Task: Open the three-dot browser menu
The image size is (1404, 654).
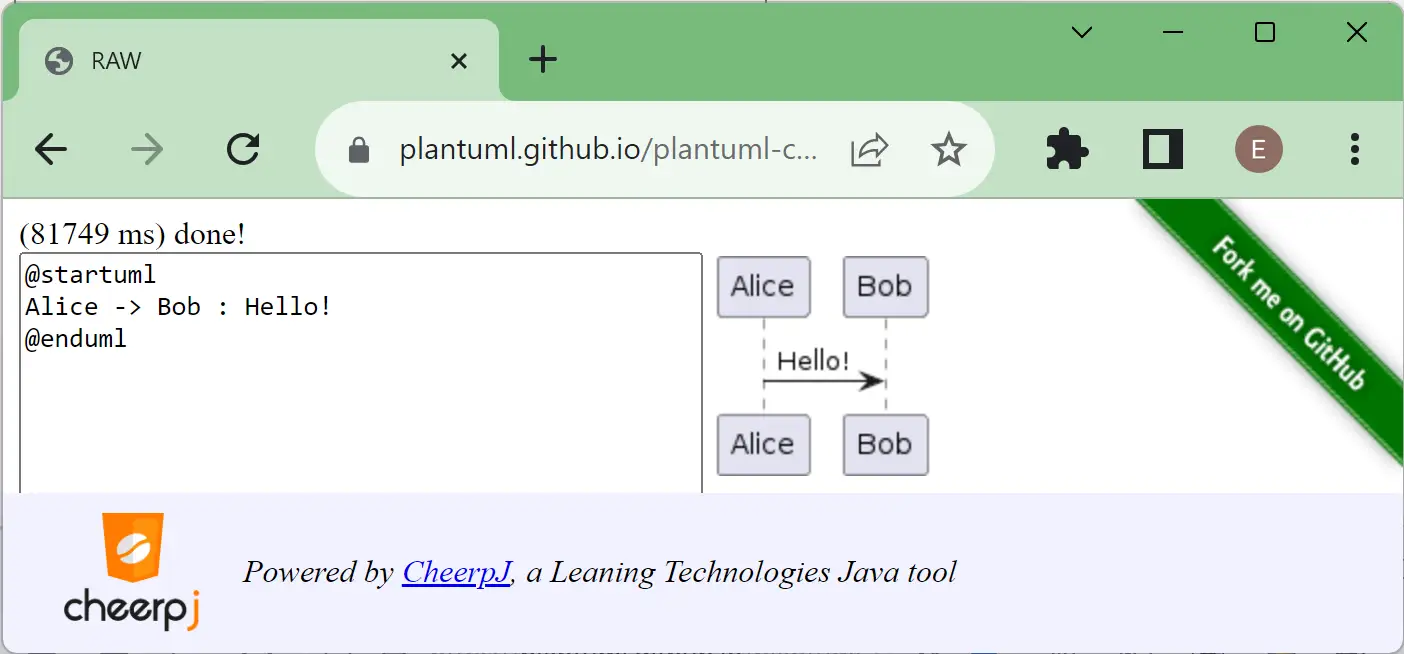Action: 1355,148
